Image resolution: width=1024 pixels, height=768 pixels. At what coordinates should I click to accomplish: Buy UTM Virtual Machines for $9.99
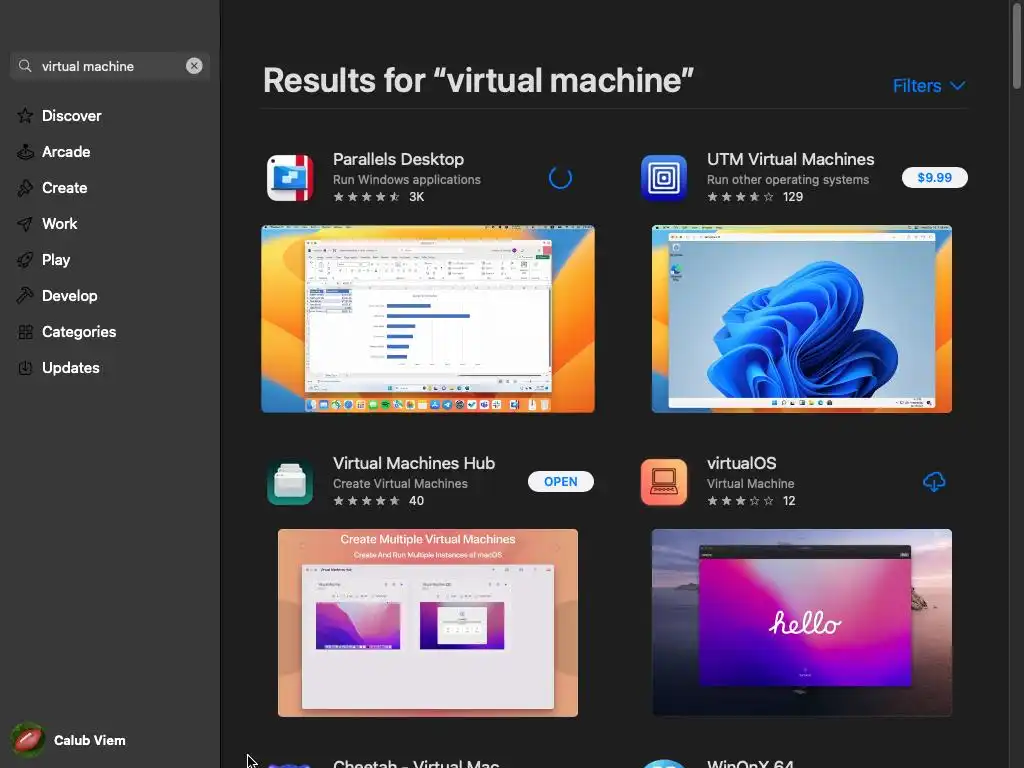(935, 178)
